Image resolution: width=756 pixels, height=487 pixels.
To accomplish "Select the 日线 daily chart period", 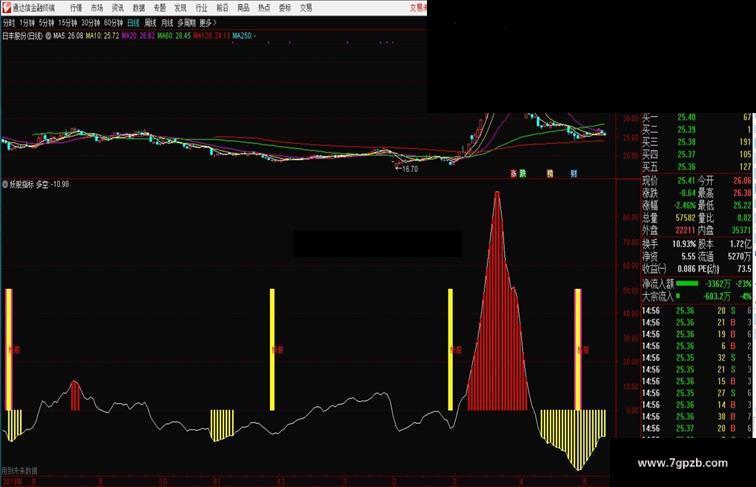I will pos(134,23).
